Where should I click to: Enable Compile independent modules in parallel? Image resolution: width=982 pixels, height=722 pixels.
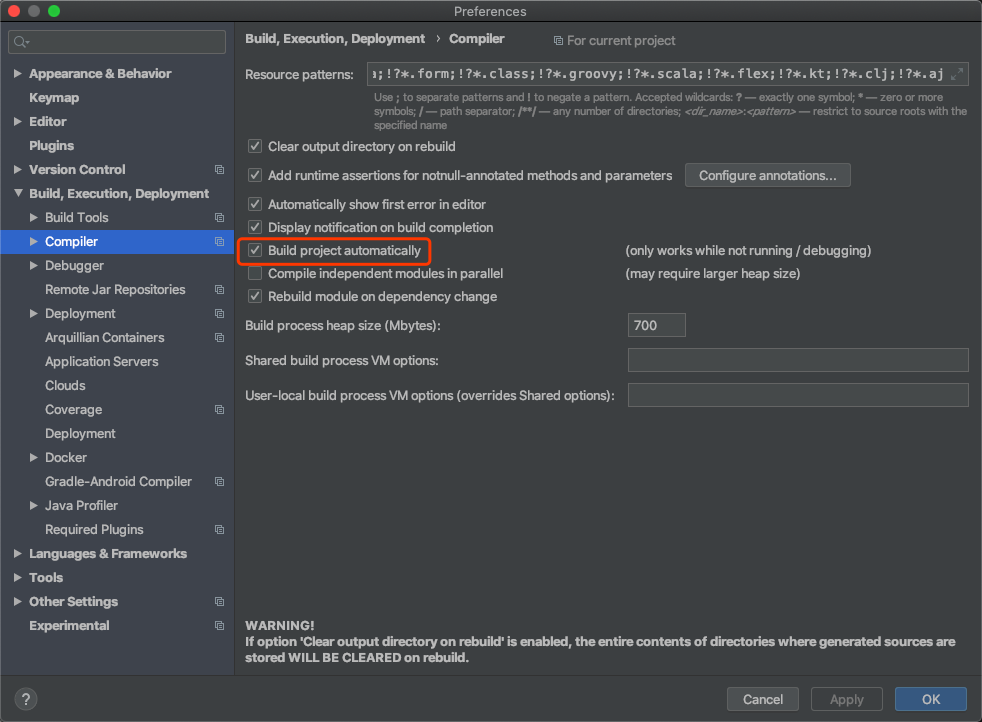(x=255, y=274)
